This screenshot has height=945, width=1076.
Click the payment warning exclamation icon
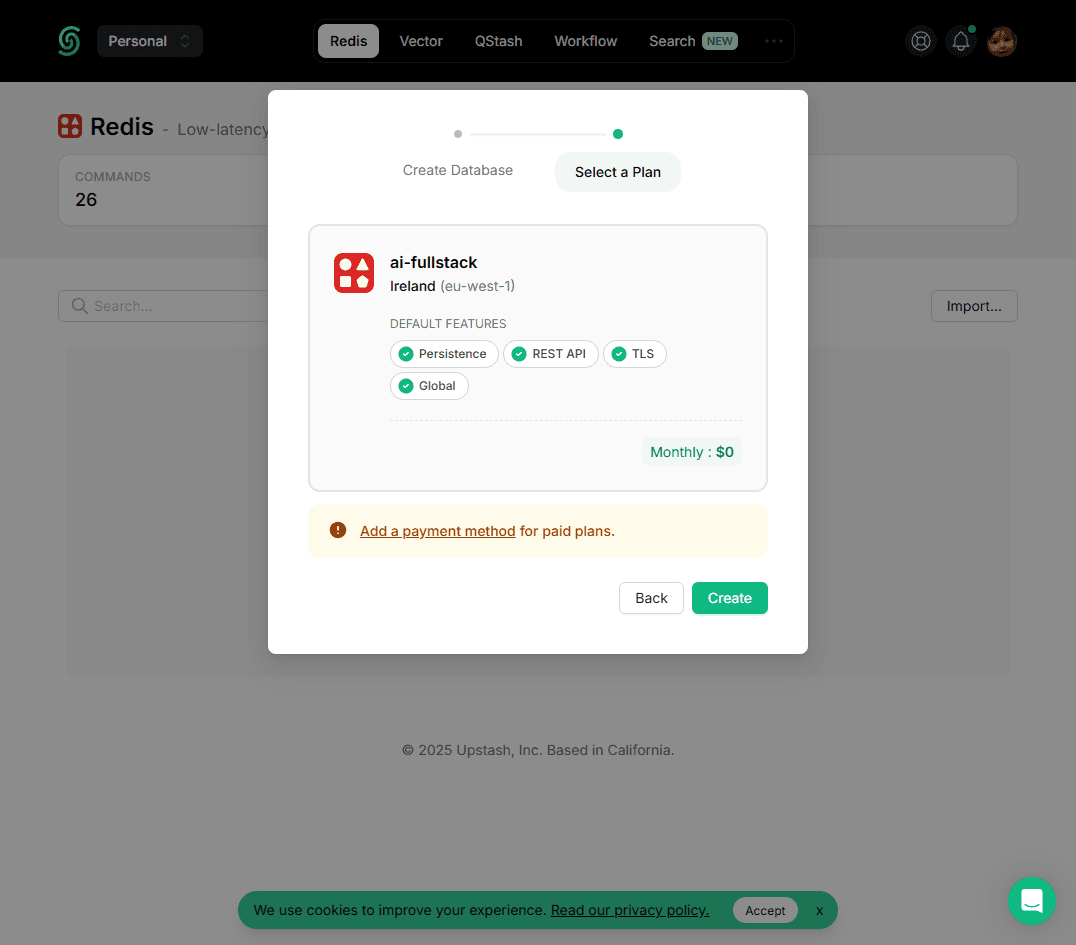(338, 530)
